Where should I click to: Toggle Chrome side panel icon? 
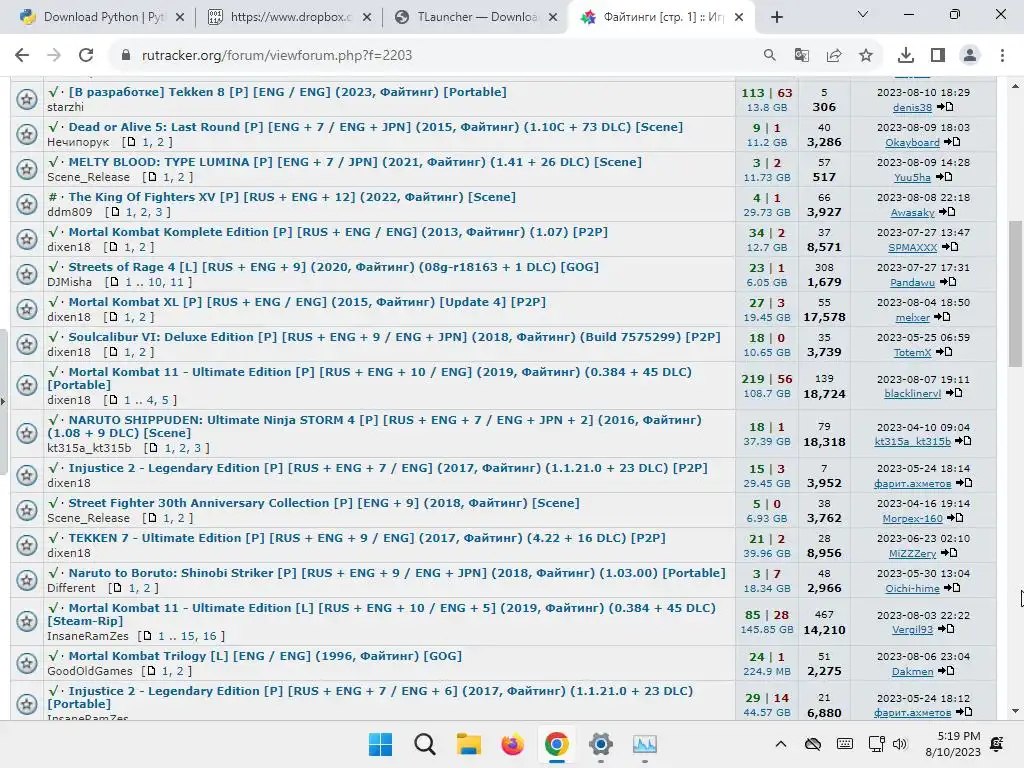(x=938, y=56)
